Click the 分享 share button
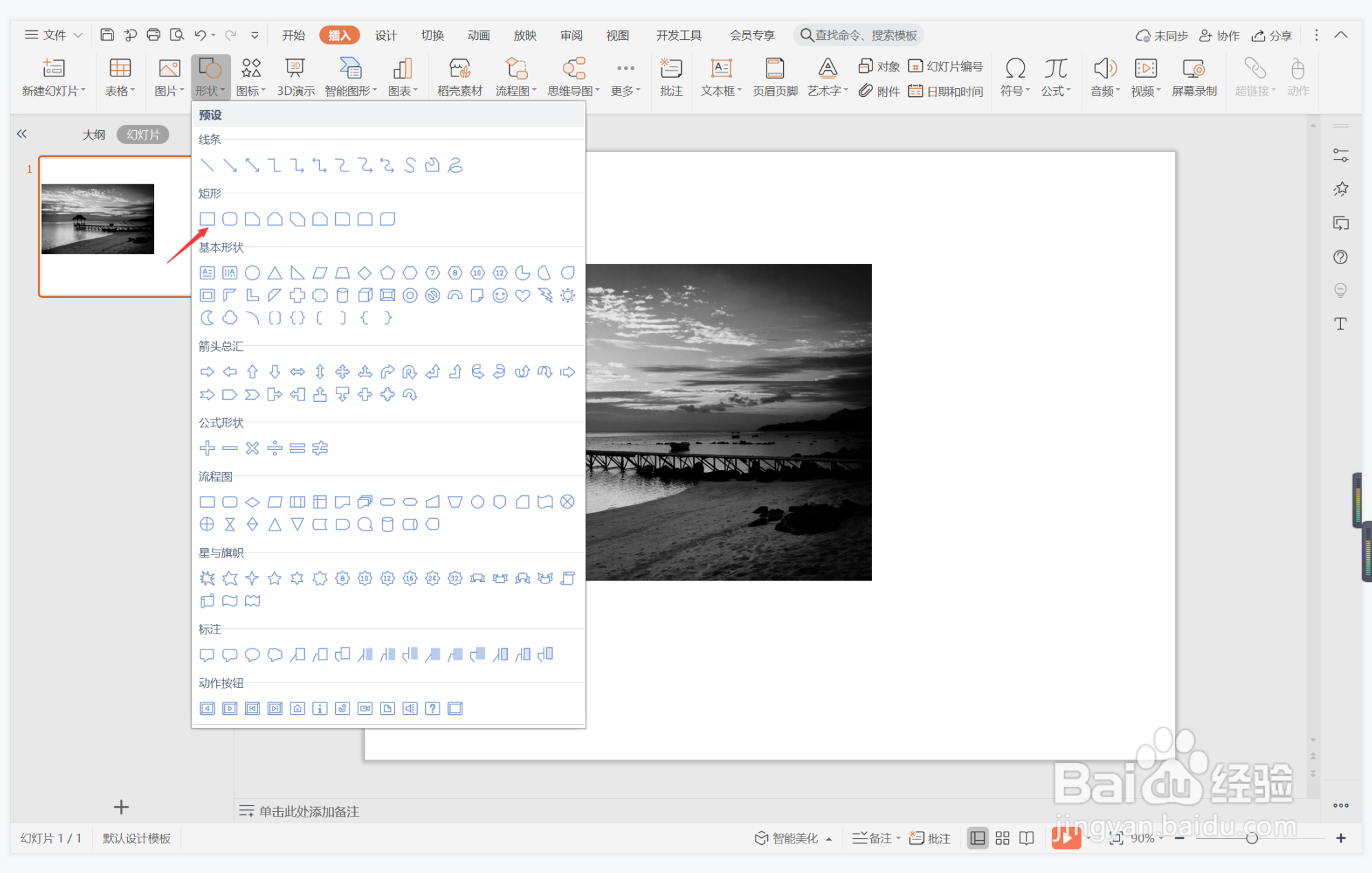This screenshot has height=873, width=1372. click(x=1272, y=35)
